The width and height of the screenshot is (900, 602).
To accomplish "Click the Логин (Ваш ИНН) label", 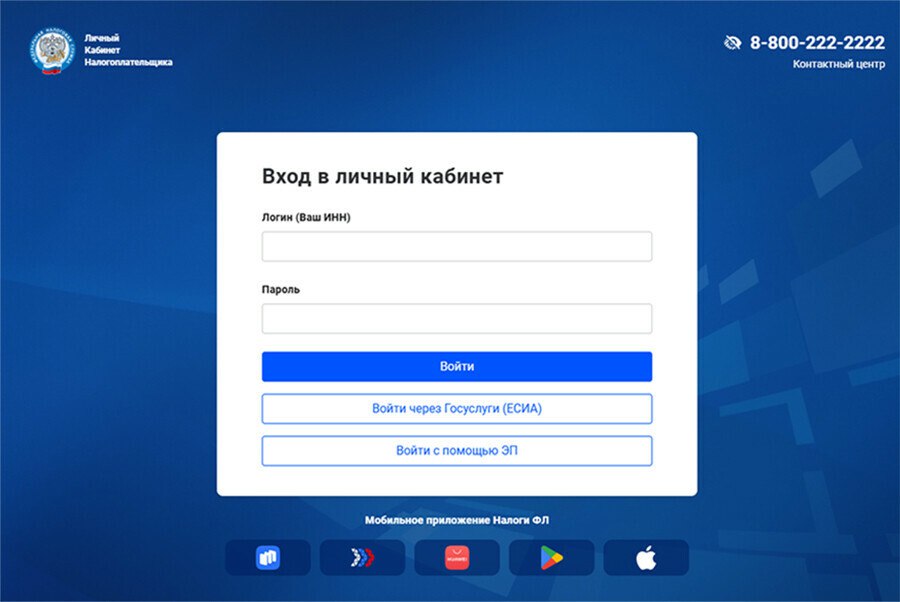I will (x=306, y=217).
